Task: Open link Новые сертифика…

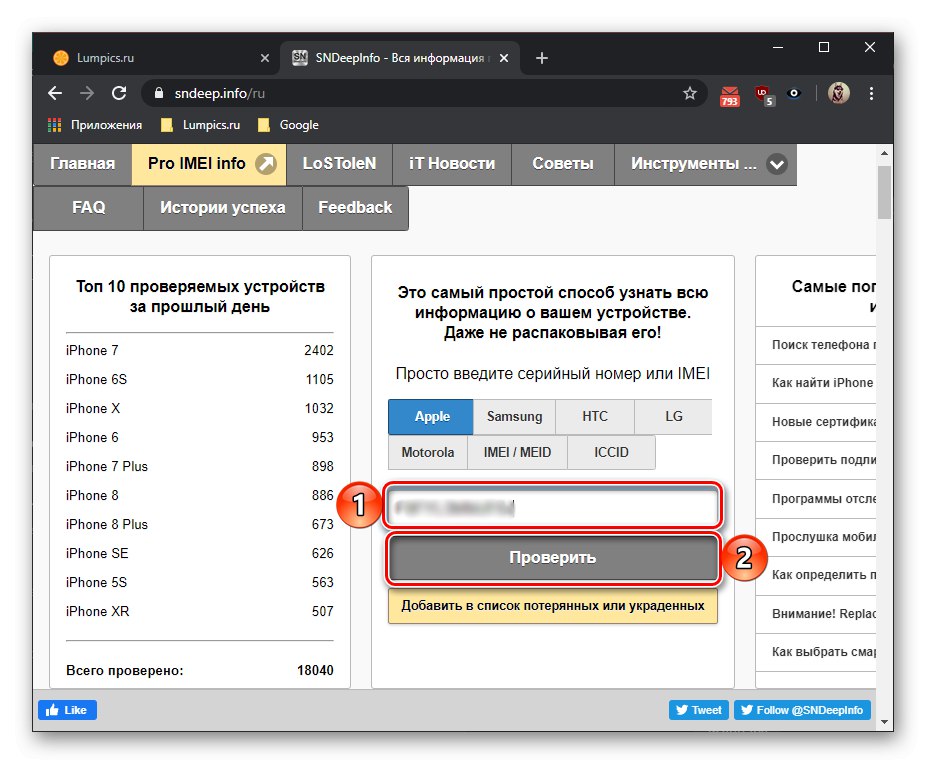Action: click(x=824, y=422)
